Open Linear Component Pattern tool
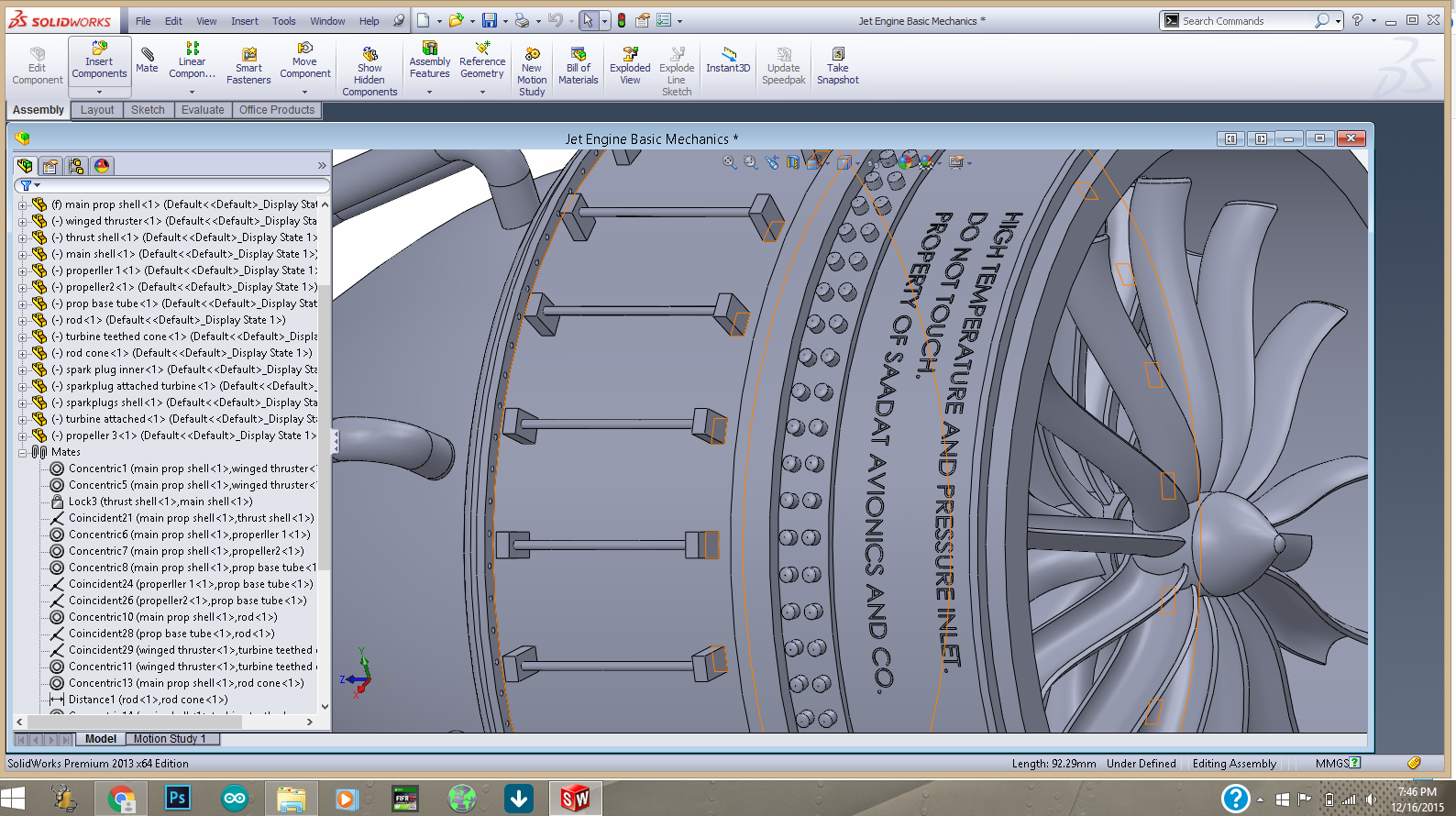This screenshot has height=816, width=1456. click(x=192, y=61)
